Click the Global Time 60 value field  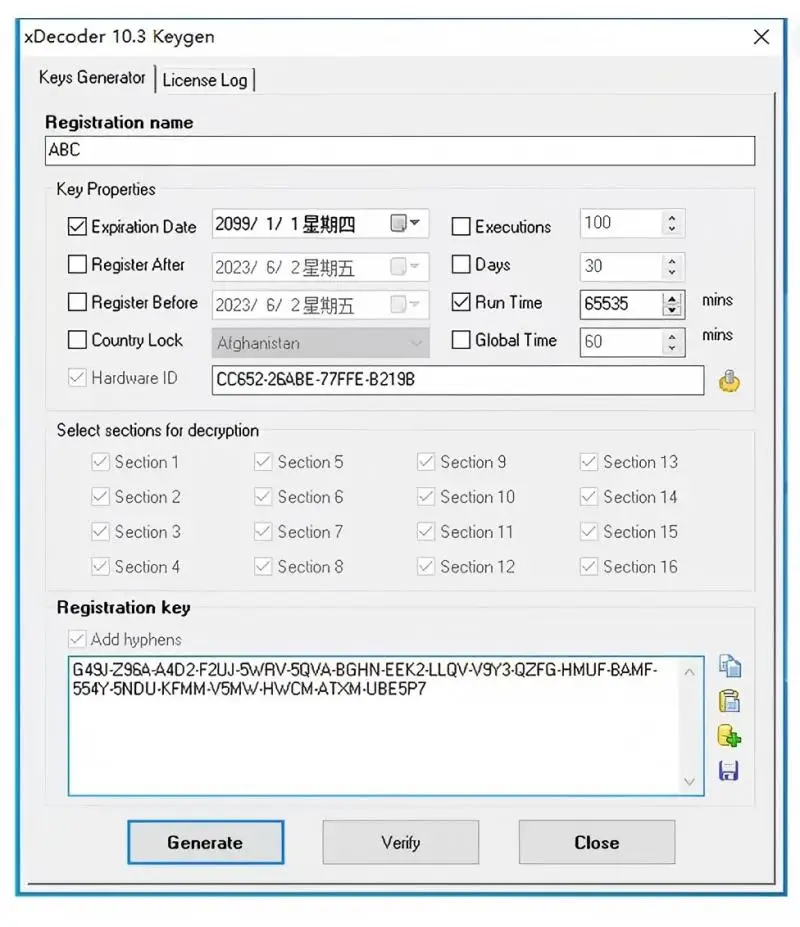click(621, 342)
